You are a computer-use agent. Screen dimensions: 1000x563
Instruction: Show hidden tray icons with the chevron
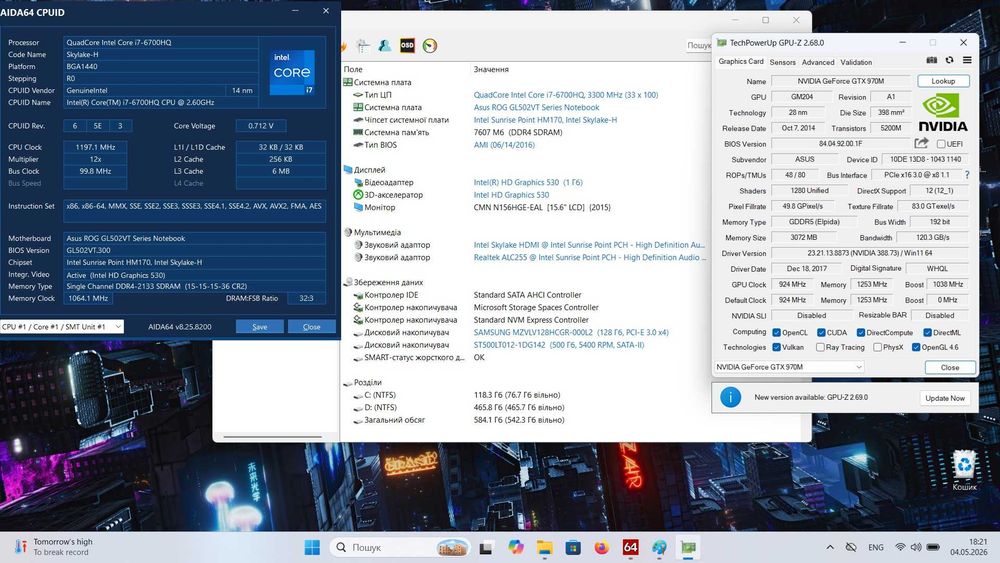pyautogui.click(x=830, y=547)
